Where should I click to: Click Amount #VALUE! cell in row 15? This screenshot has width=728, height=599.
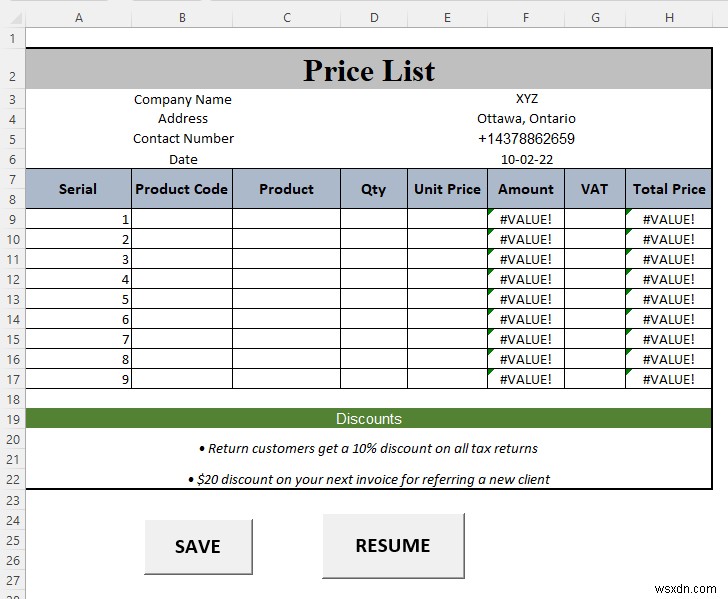pyautogui.click(x=526, y=339)
